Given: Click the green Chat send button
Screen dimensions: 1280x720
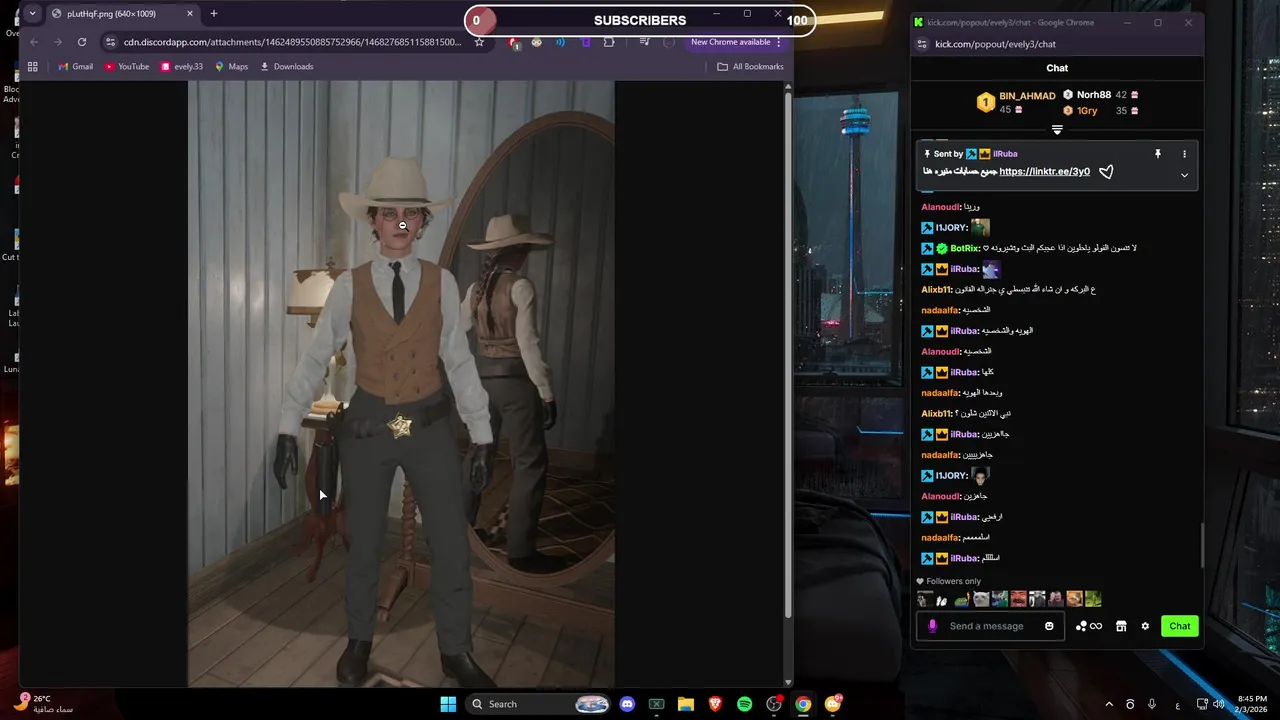Looking at the screenshot, I should pos(1180,626).
